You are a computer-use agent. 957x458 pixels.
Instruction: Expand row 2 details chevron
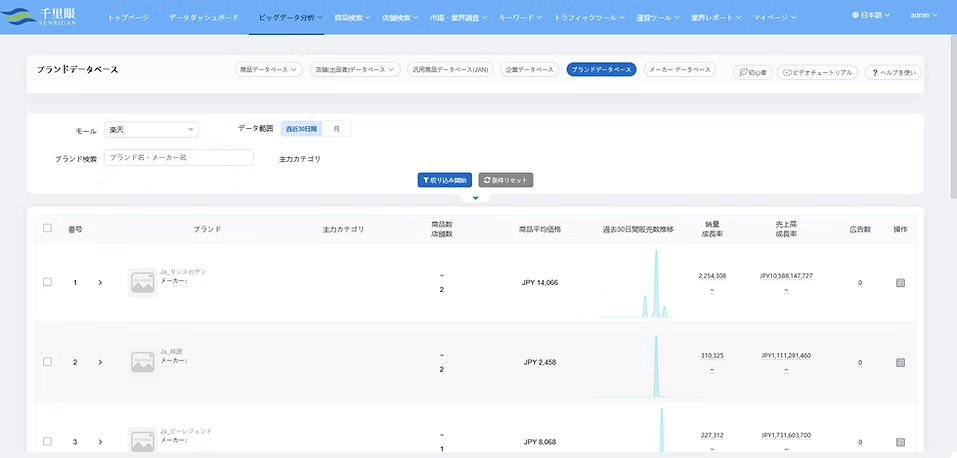coord(100,362)
